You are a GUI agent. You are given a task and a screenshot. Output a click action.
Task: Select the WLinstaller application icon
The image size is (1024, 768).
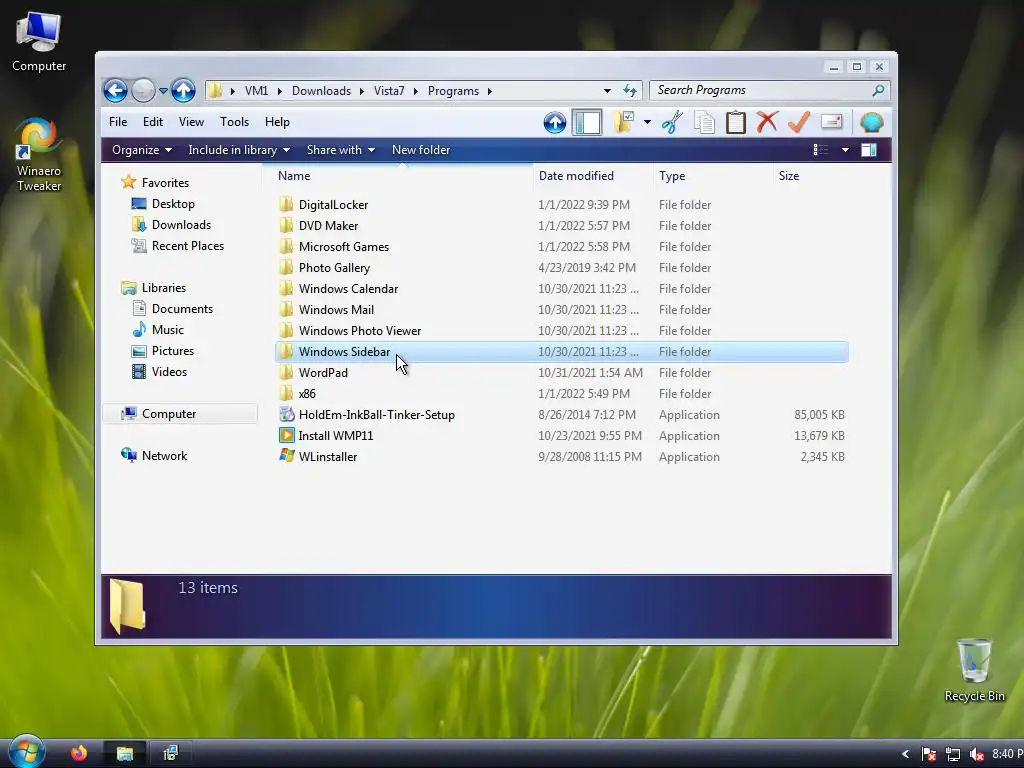pos(287,456)
